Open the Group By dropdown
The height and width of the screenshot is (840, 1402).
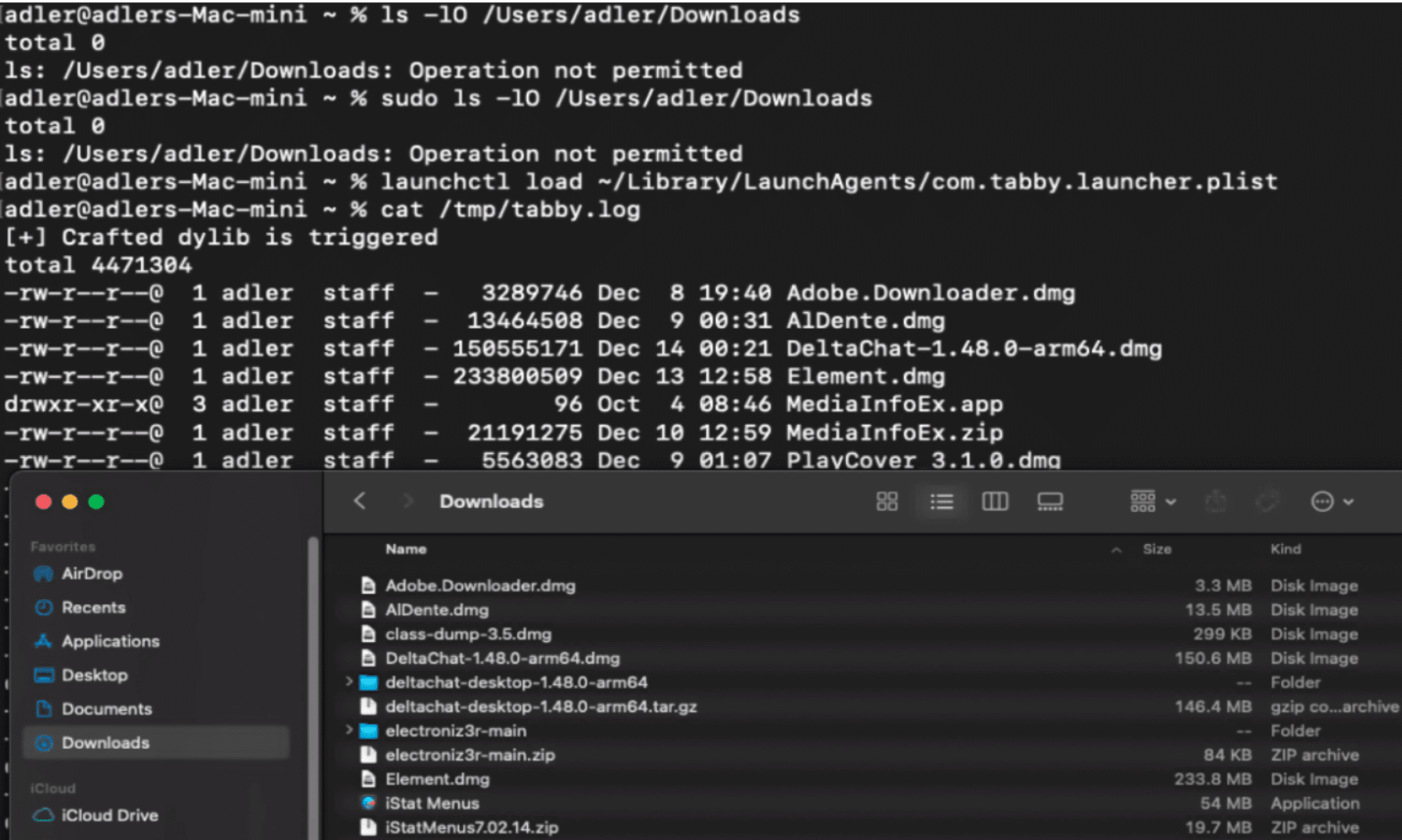point(1153,501)
